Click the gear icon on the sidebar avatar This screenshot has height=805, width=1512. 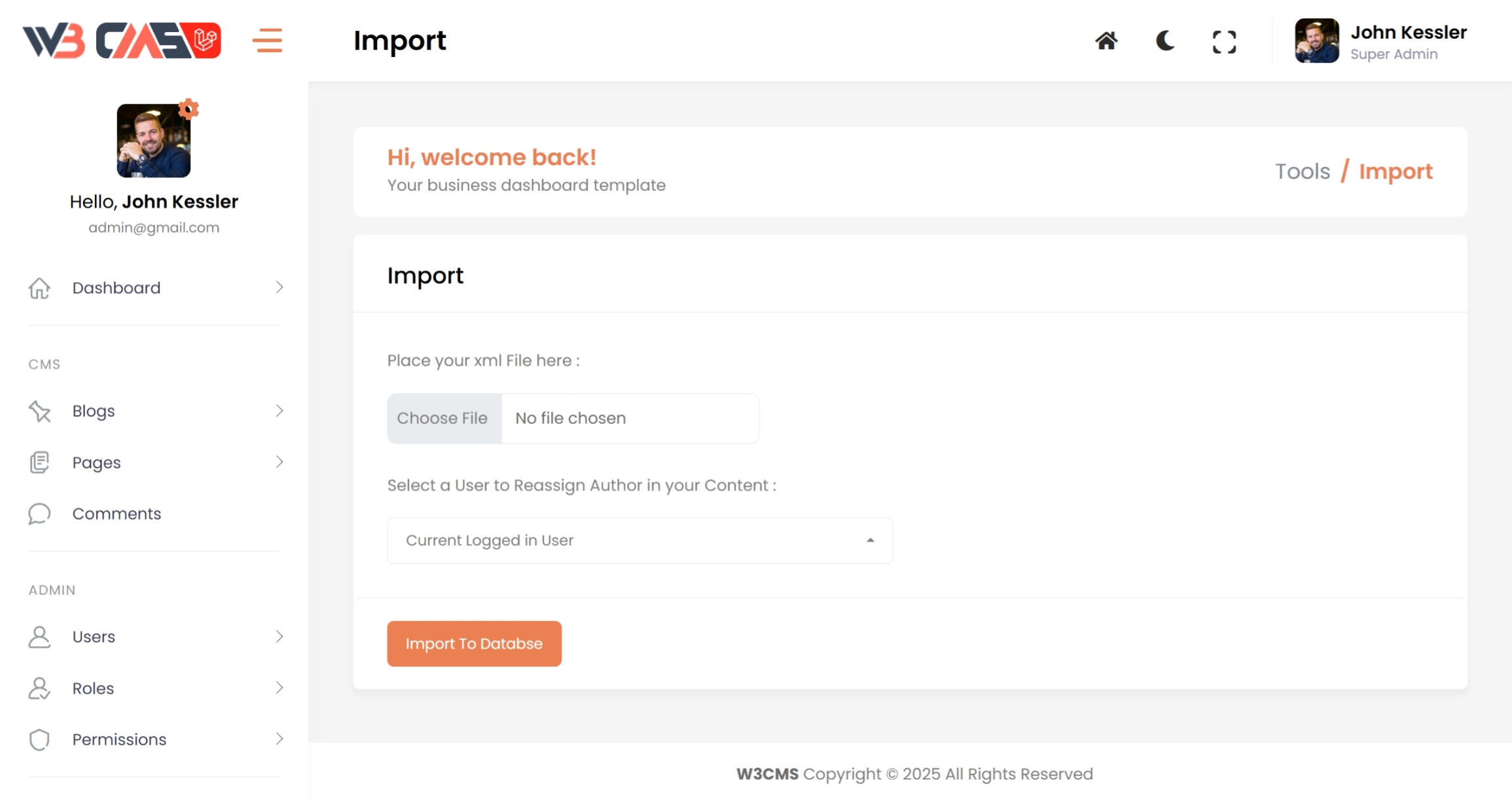(189, 109)
